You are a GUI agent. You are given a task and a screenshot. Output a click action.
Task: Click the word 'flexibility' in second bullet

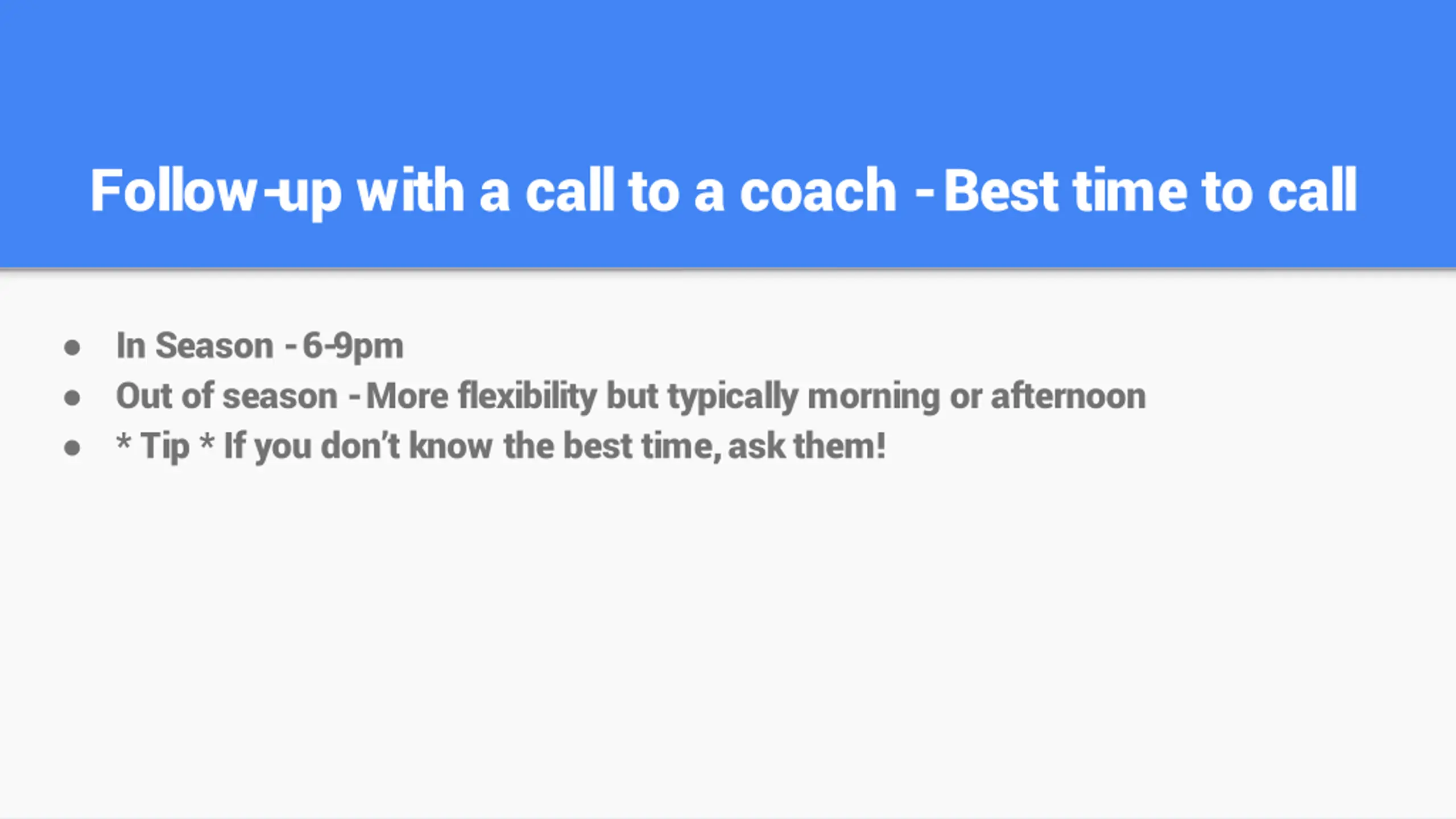(528, 396)
